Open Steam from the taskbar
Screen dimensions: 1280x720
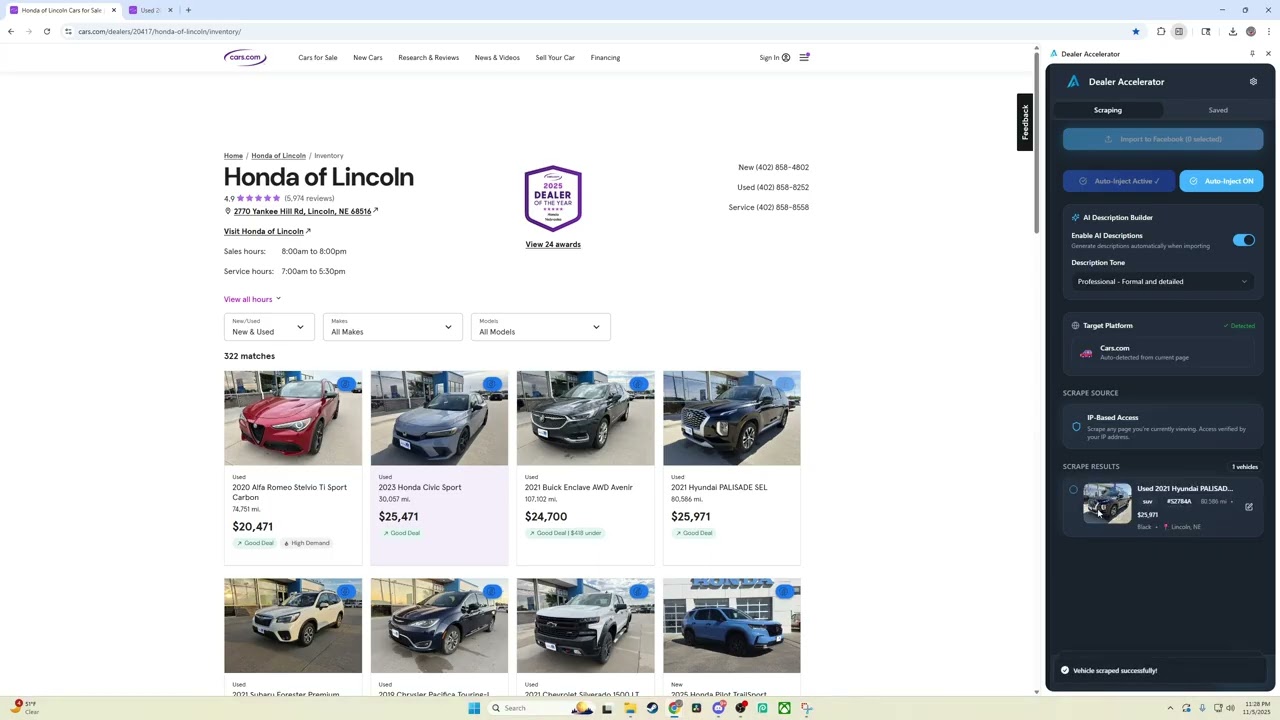click(652, 708)
